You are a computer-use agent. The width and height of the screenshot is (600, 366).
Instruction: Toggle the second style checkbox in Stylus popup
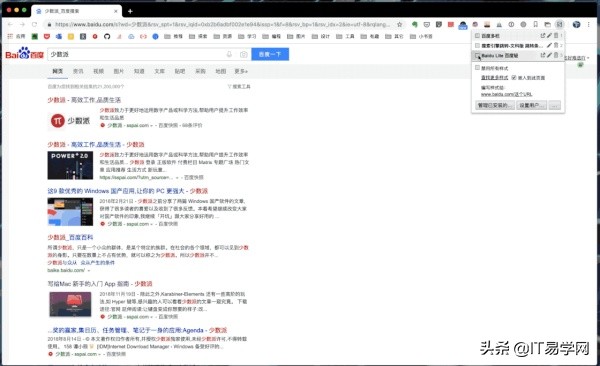click(477, 46)
